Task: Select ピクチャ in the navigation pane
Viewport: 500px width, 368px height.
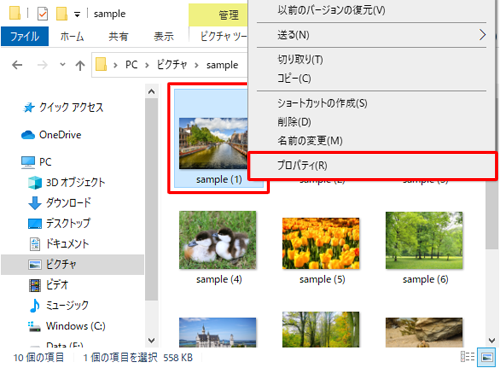Action: click(72, 264)
